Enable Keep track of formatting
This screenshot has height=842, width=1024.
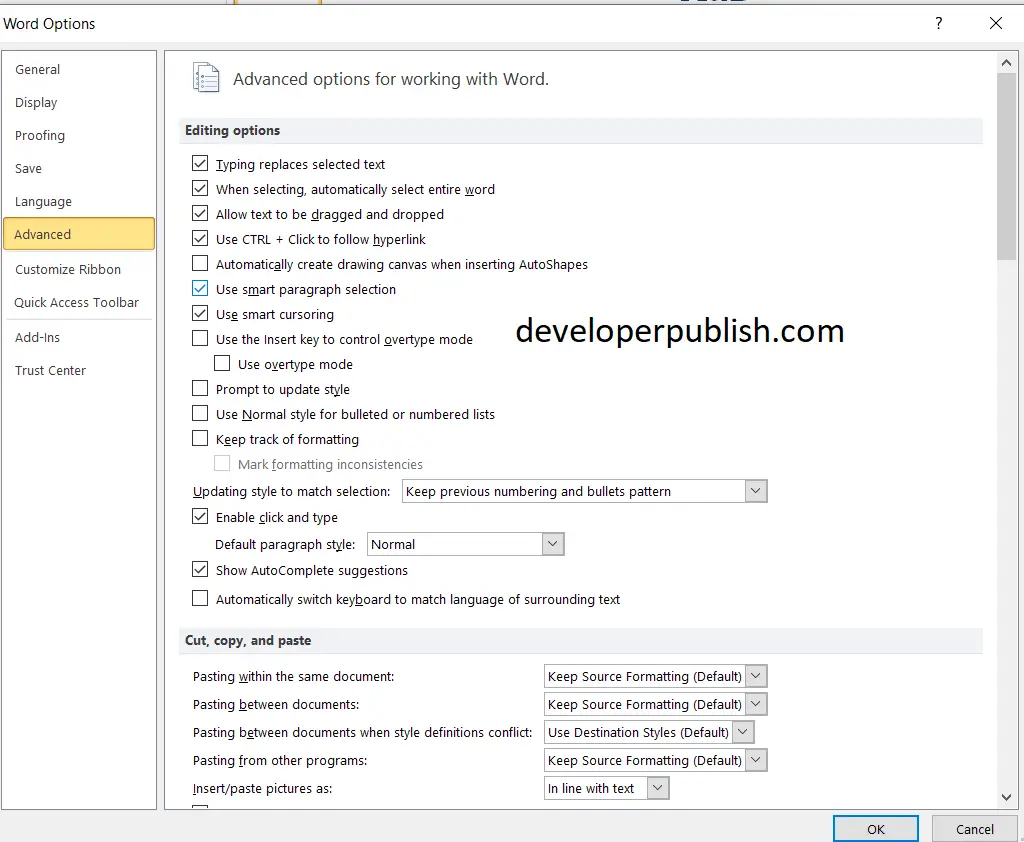[200, 438]
